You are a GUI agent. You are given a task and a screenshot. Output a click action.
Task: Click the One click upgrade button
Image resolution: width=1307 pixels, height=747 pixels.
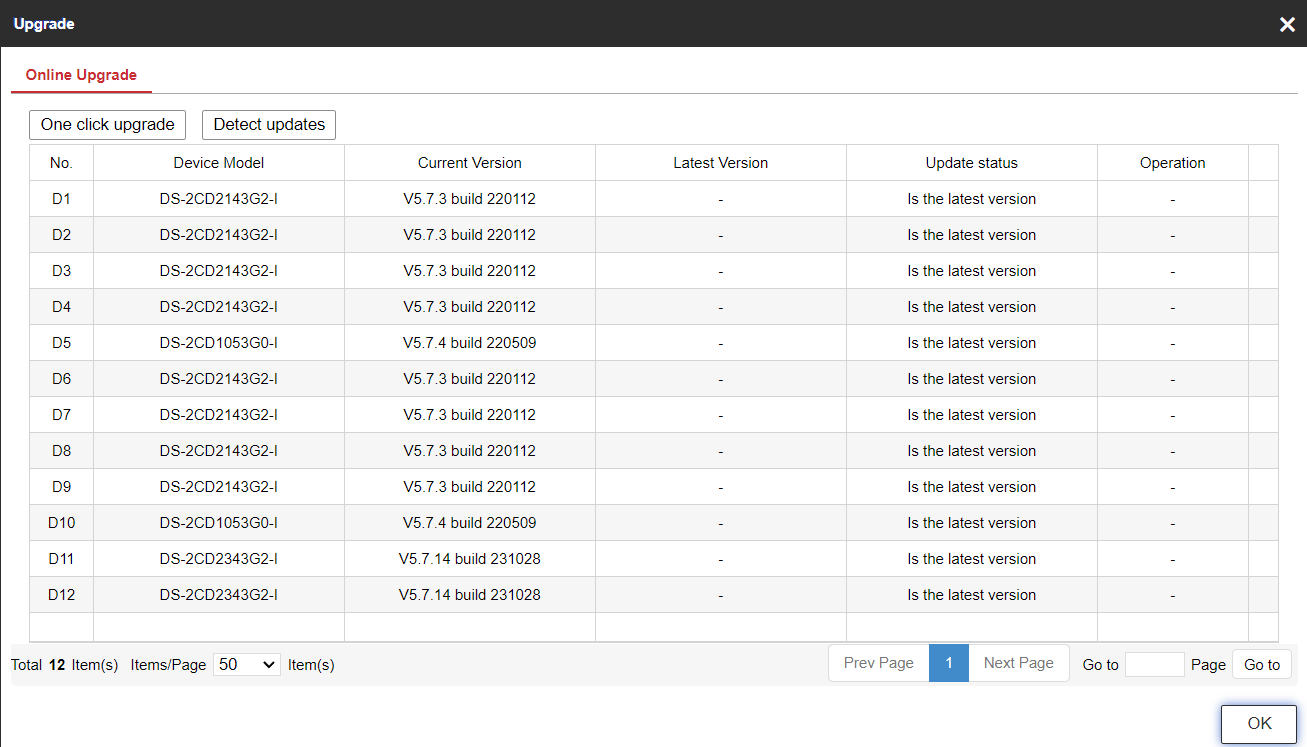click(108, 125)
